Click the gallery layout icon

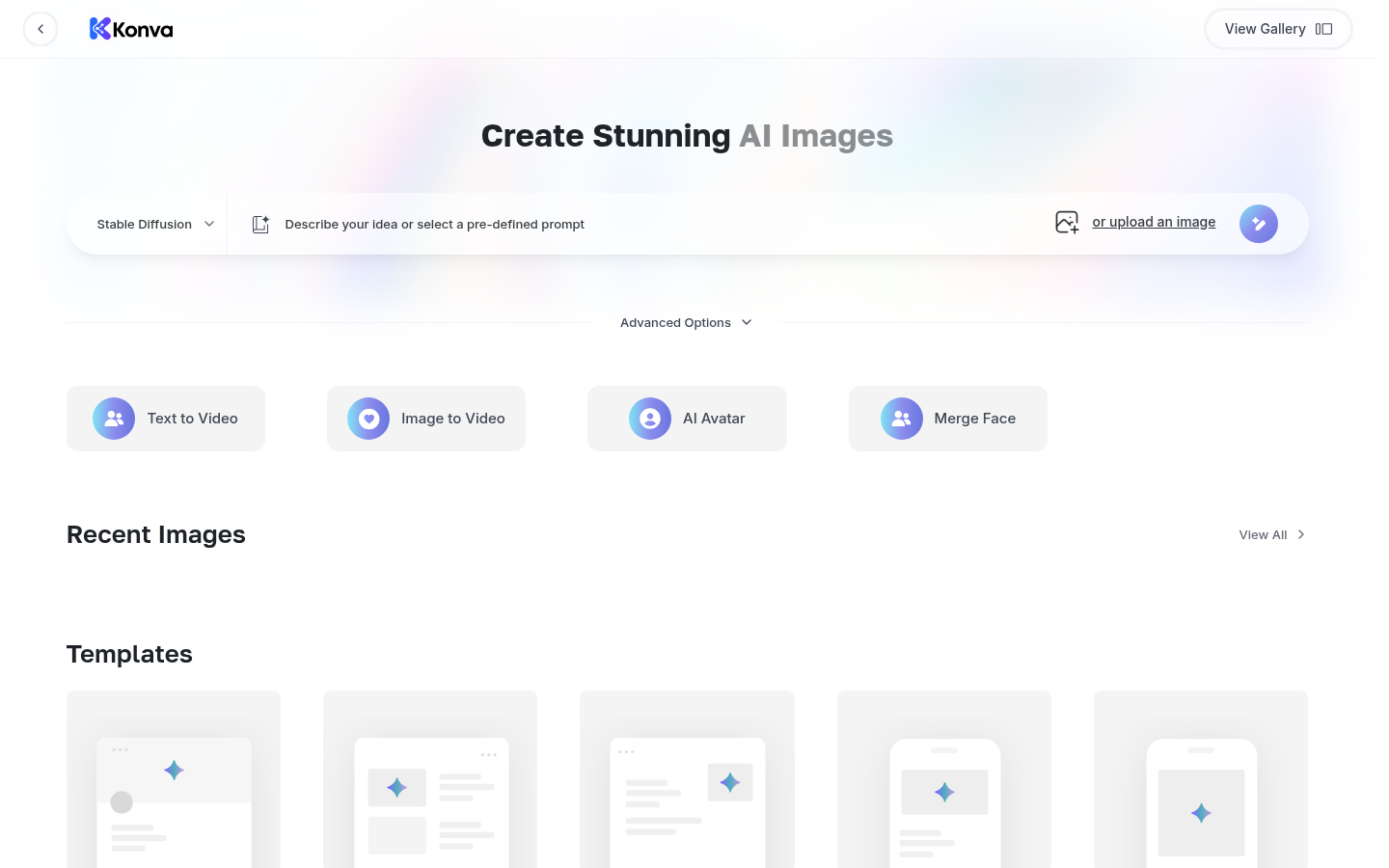tap(1323, 29)
